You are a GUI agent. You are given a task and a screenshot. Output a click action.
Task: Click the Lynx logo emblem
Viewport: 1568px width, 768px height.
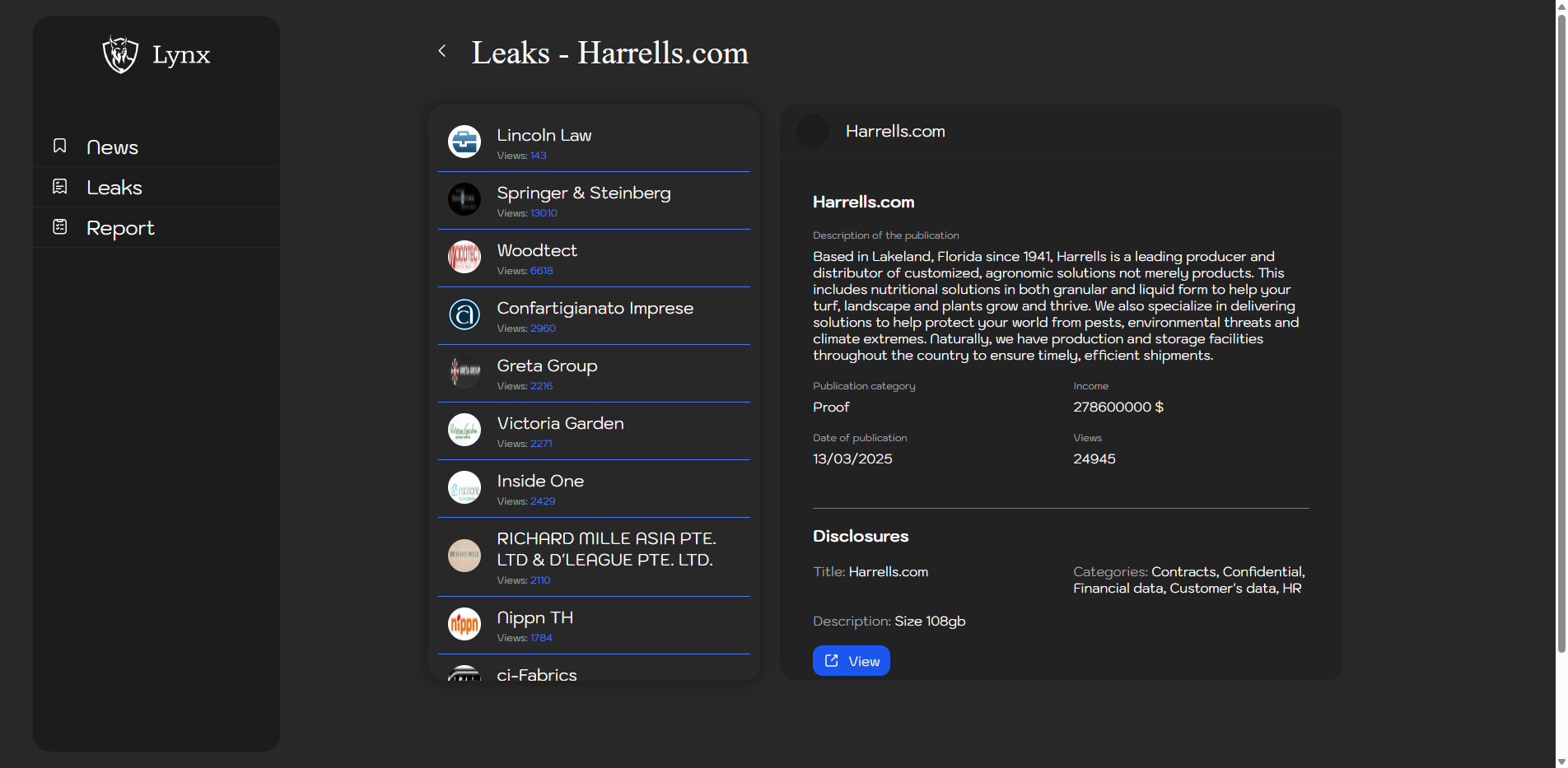pos(120,54)
